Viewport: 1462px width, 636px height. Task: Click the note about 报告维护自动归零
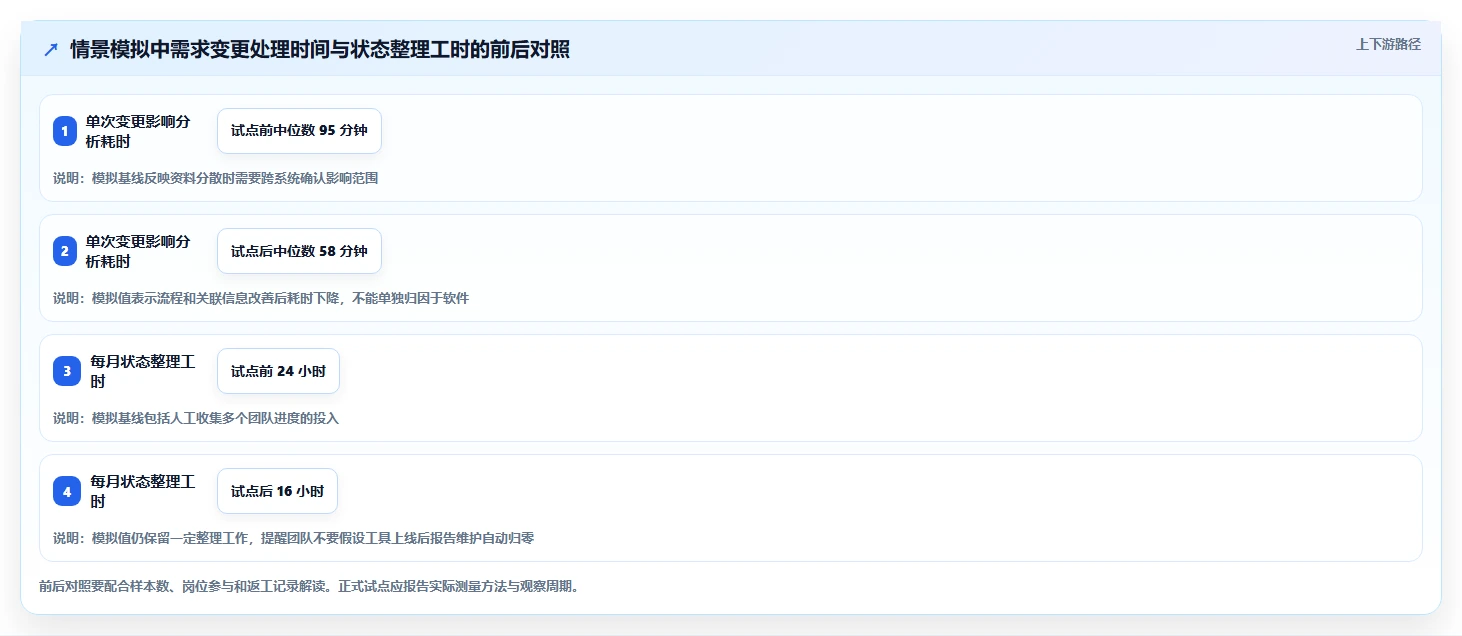pyautogui.click(x=294, y=538)
